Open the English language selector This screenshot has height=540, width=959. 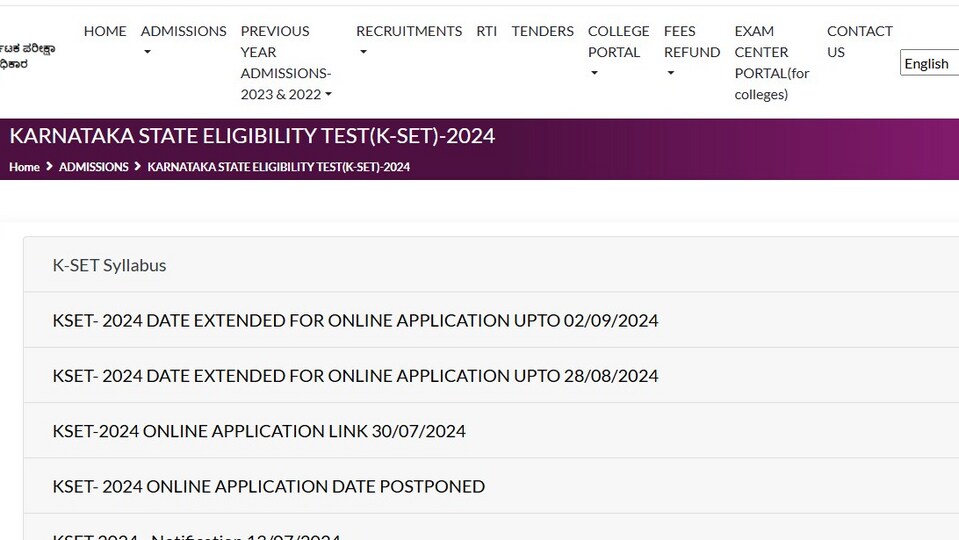pyautogui.click(x=930, y=64)
